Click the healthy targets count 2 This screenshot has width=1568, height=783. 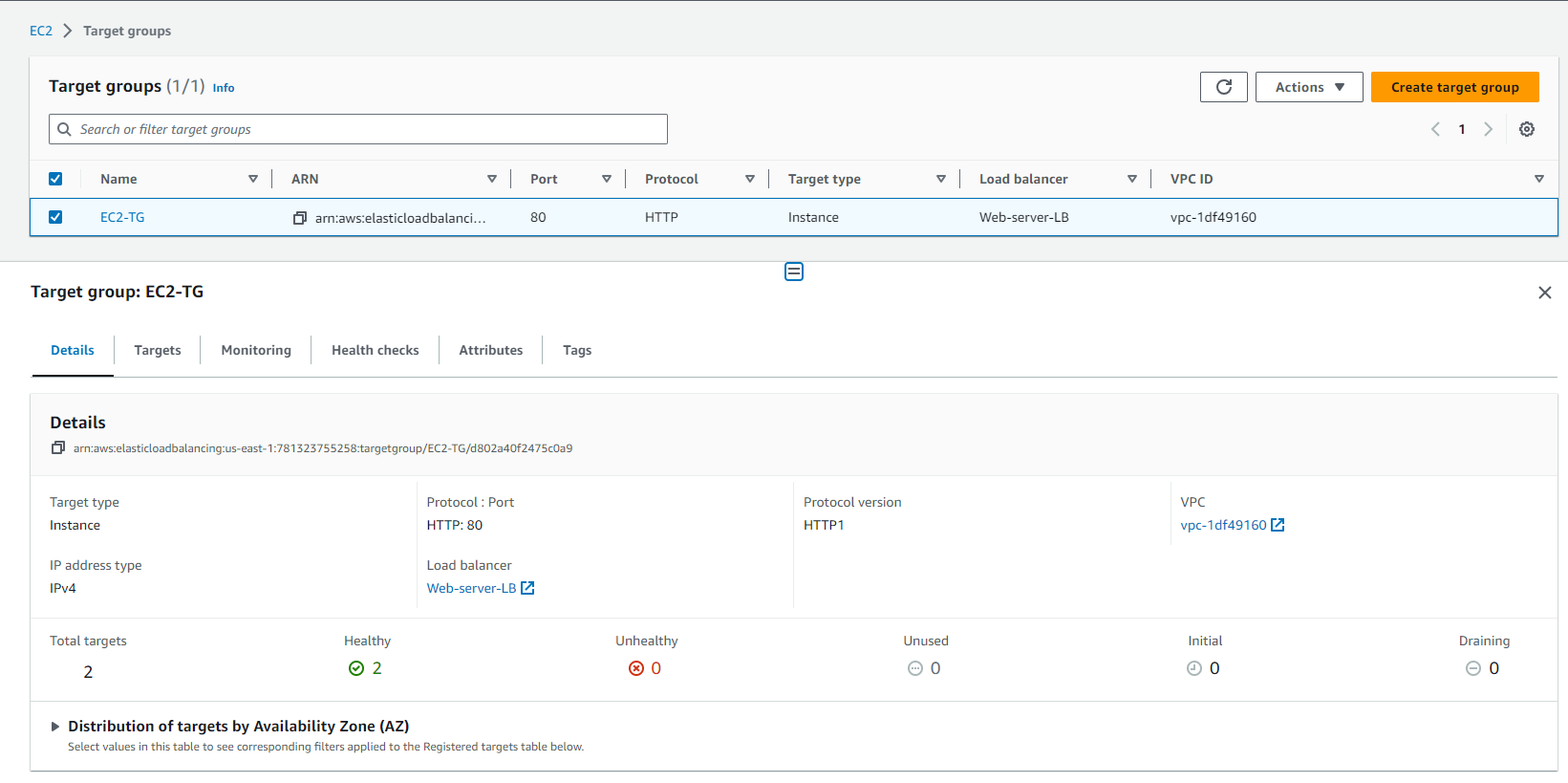[x=377, y=668]
